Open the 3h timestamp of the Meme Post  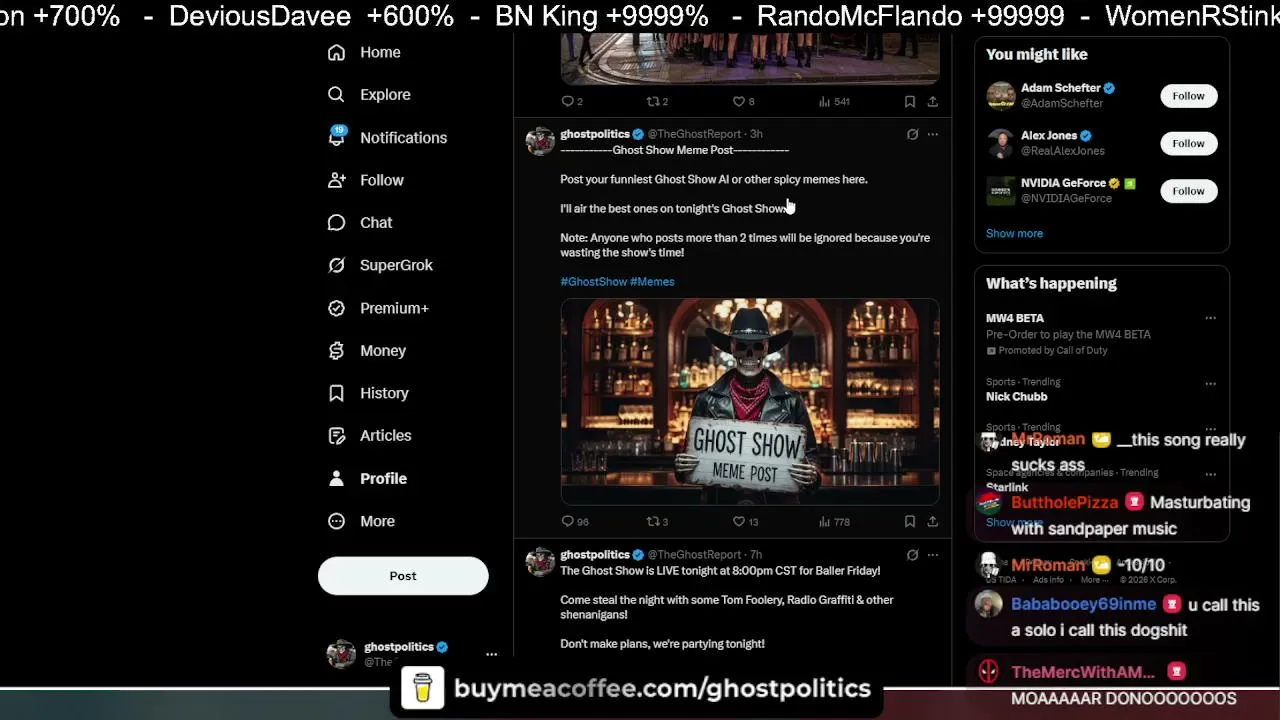(756, 134)
